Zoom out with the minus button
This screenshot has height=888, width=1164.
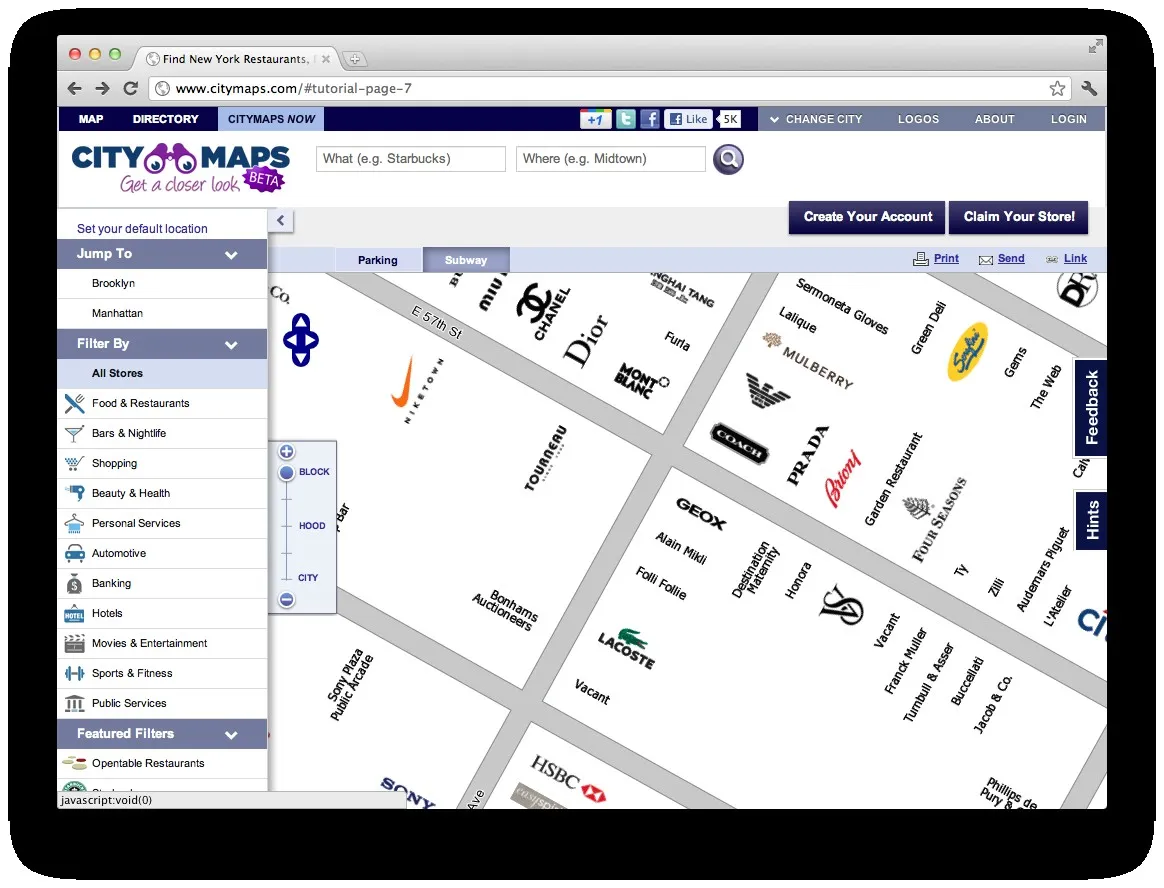(x=287, y=599)
